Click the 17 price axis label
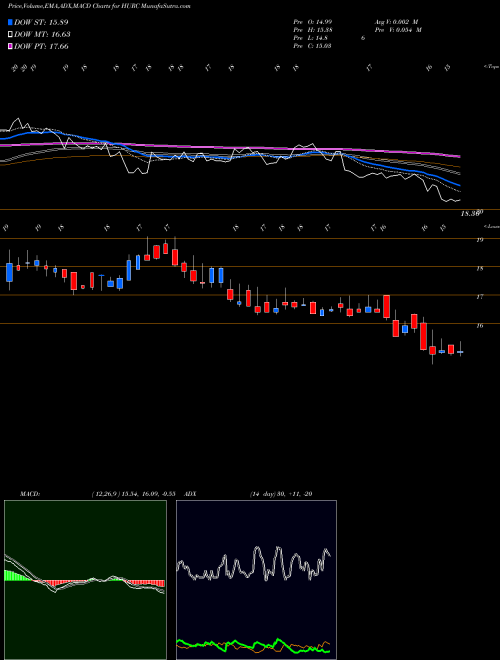The width and height of the screenshot is (500, 660). (x=479, y=297)
